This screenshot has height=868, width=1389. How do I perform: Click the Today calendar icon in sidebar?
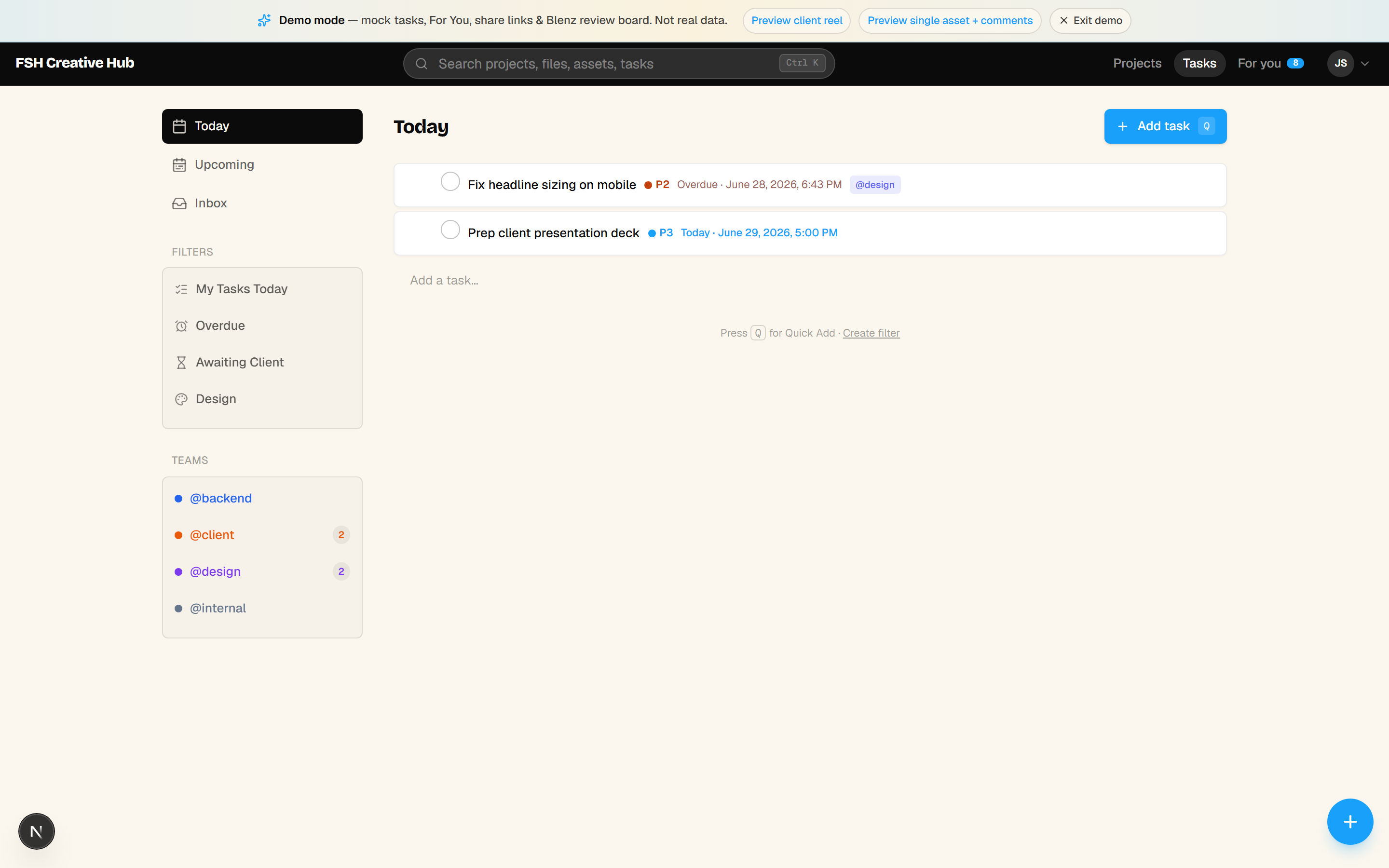(179, 126)
